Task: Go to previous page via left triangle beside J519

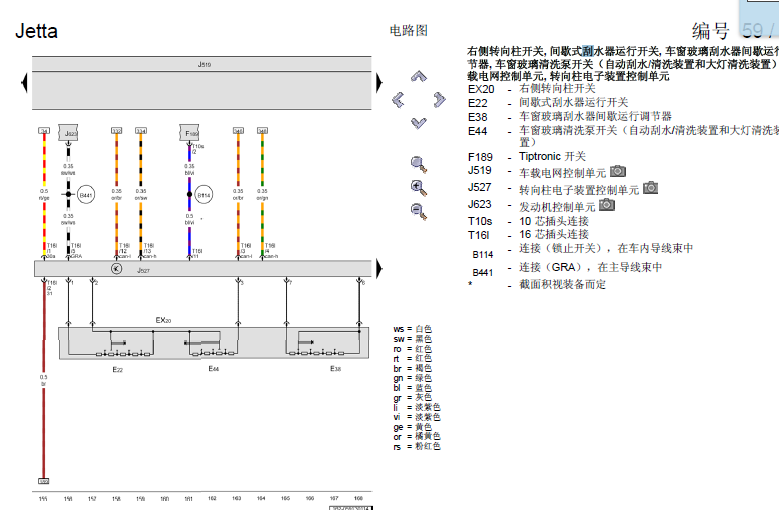Action: pyautogui.click(x=24, y=82)
